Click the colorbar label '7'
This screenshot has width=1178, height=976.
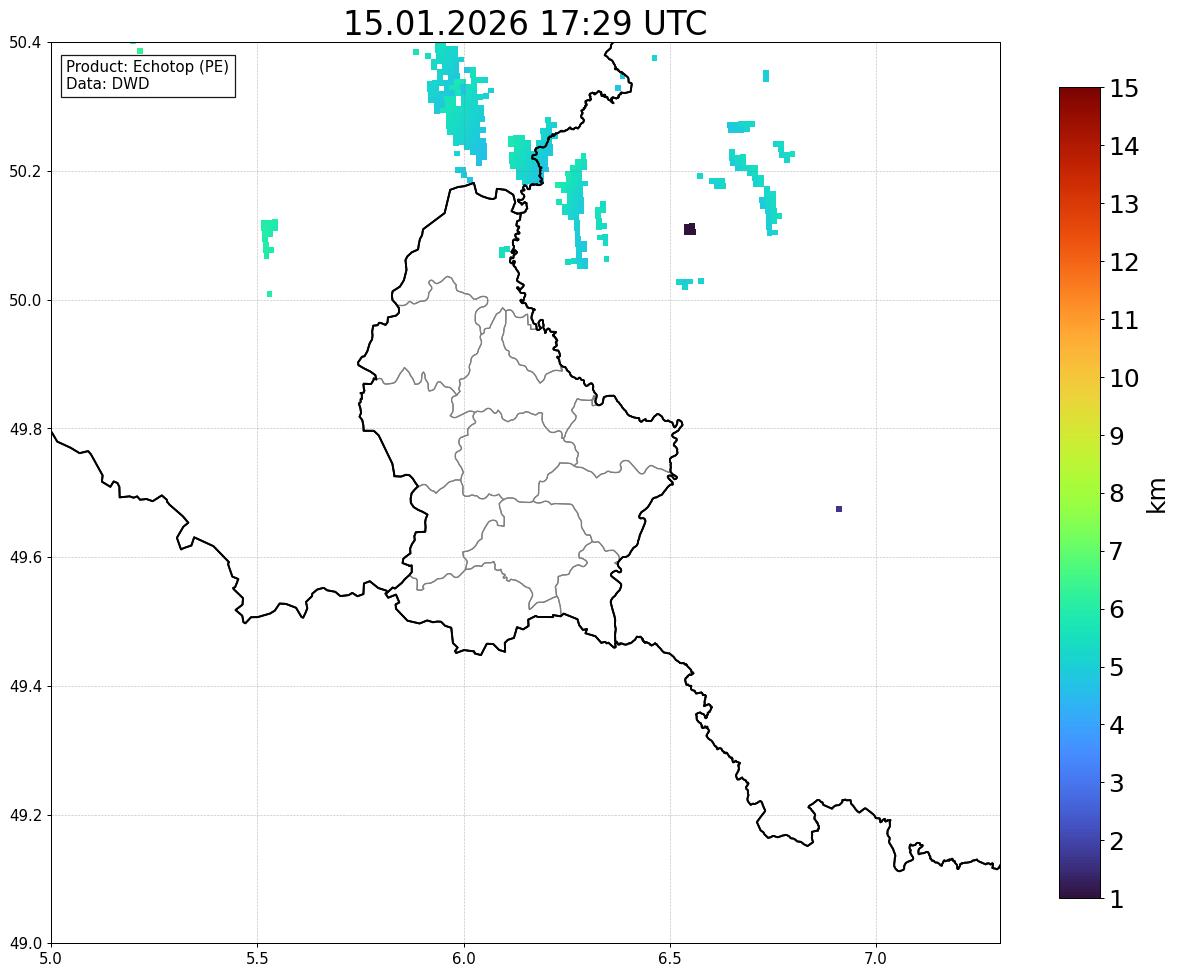pyautogui.click(x=1117, y=551)
